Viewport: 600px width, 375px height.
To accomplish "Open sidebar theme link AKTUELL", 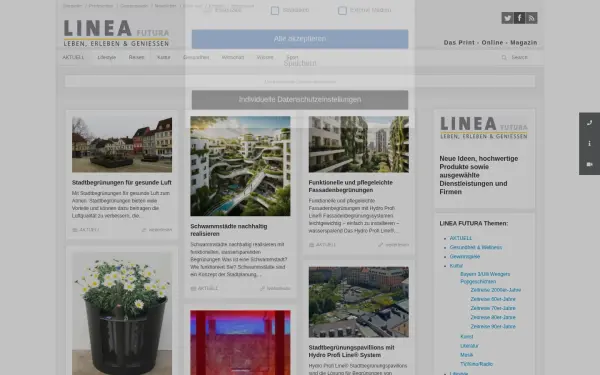I will tap(461, 238).
